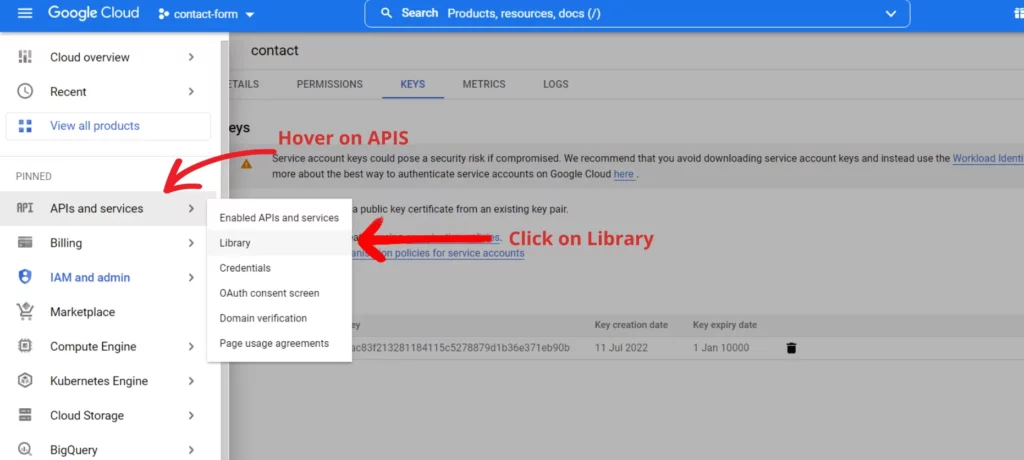The height and width of the screenshot is (460, 1024).
Task: Click the BigQuery icon
Action: tap(25, 450)
